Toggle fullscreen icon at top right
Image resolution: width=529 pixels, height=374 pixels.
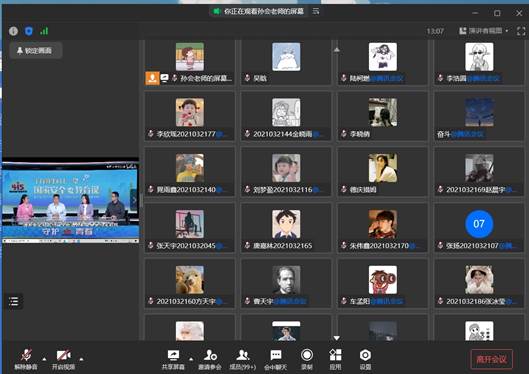tap(521, 31)
